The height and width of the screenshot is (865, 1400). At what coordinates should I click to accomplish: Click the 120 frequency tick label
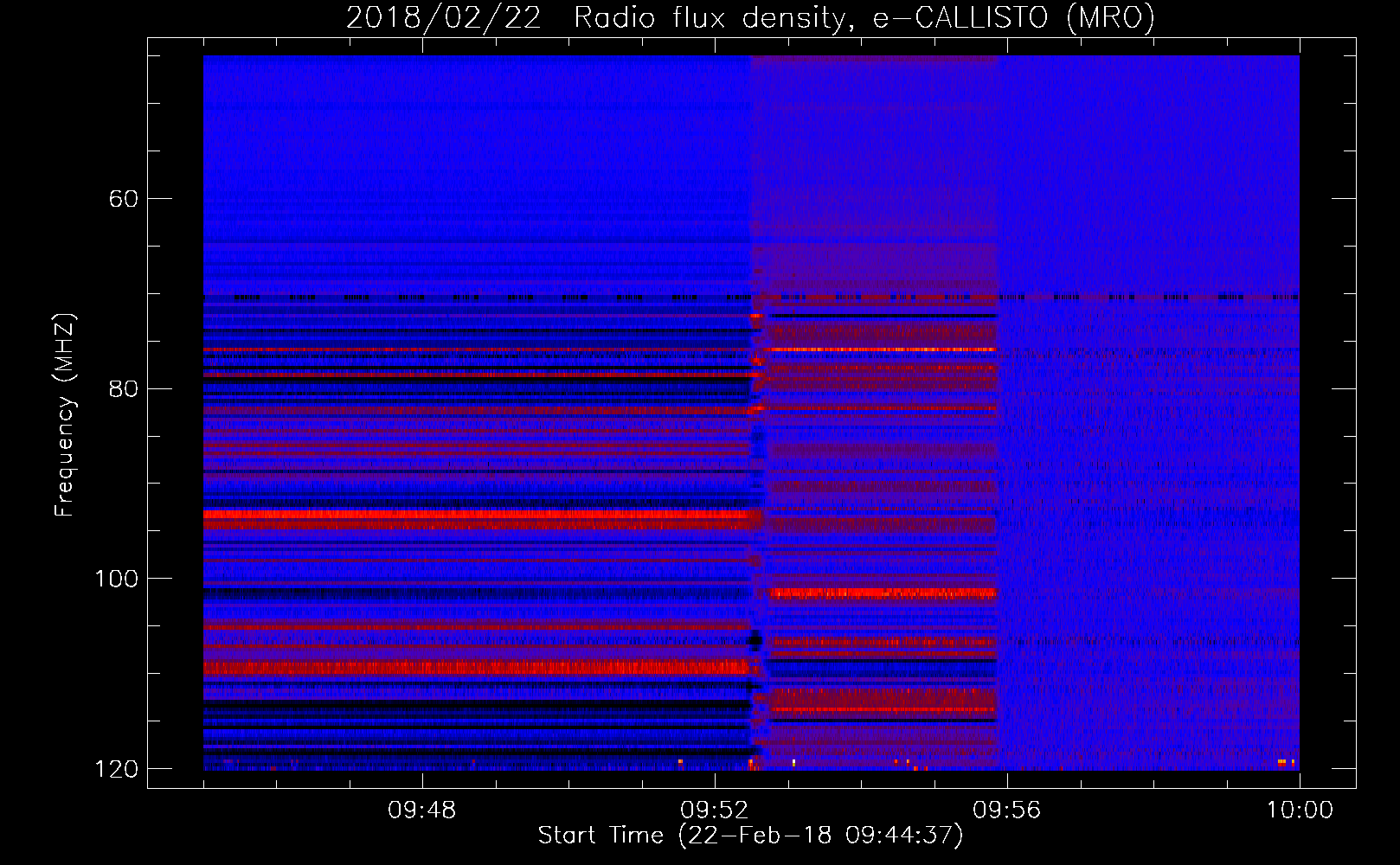(117, 769)
